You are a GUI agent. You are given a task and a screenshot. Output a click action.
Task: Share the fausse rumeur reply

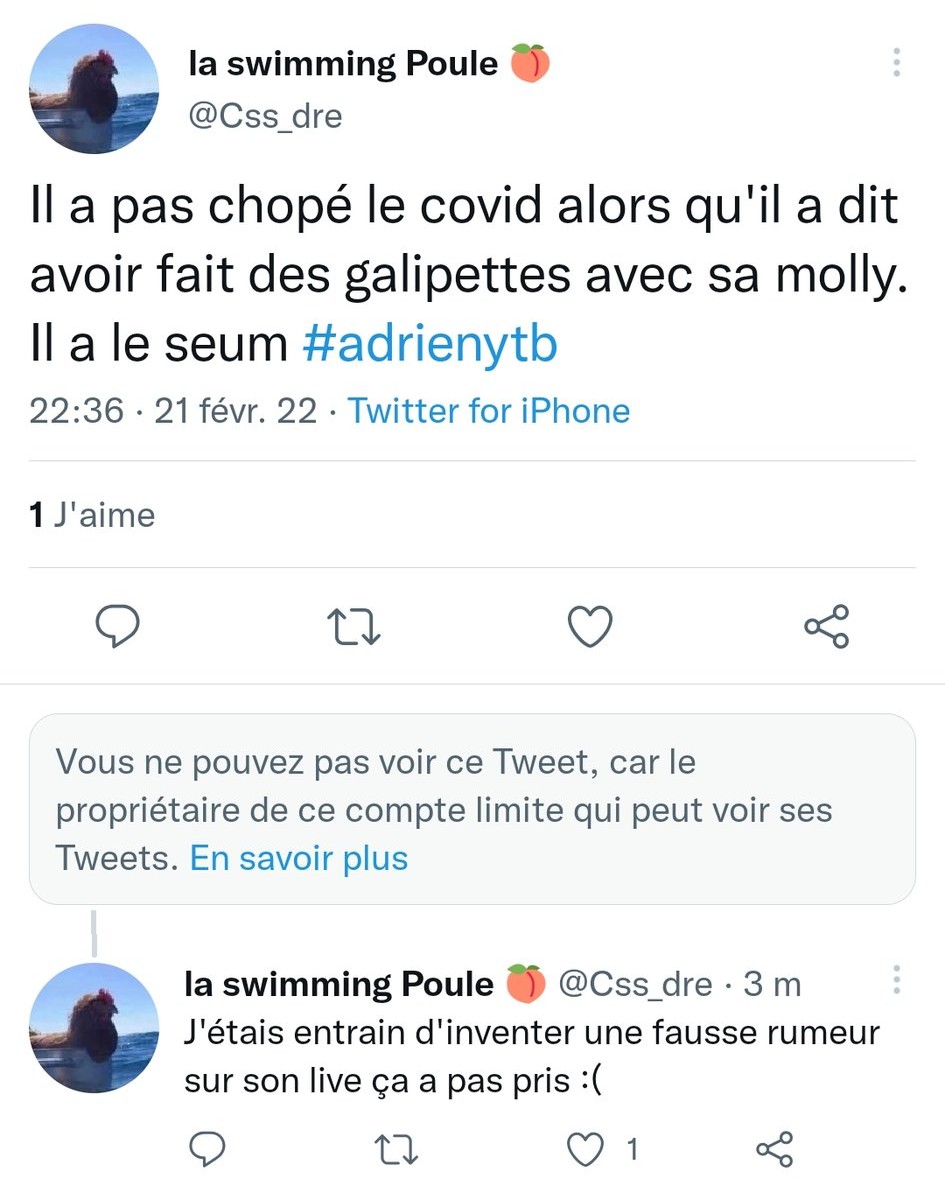(775, 1150)
